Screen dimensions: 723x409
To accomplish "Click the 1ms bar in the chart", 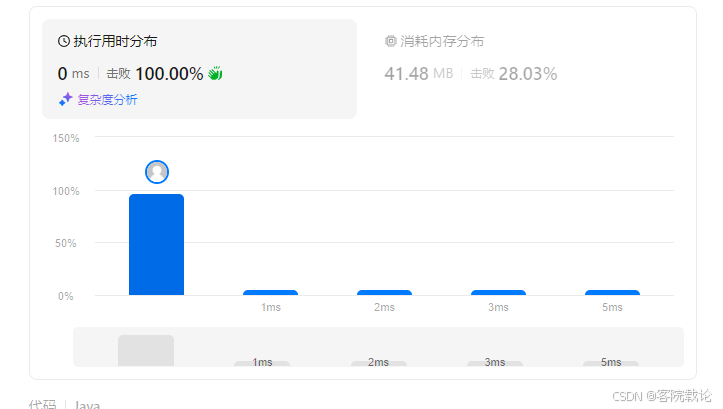I will (x=270, y=292).
